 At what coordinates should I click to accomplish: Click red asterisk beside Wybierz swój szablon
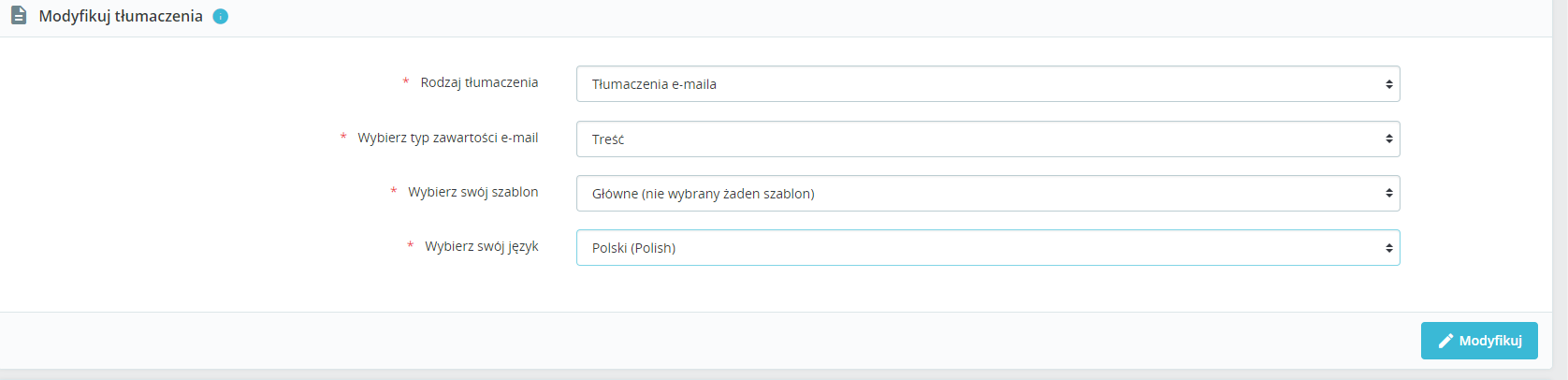[394, 192]
